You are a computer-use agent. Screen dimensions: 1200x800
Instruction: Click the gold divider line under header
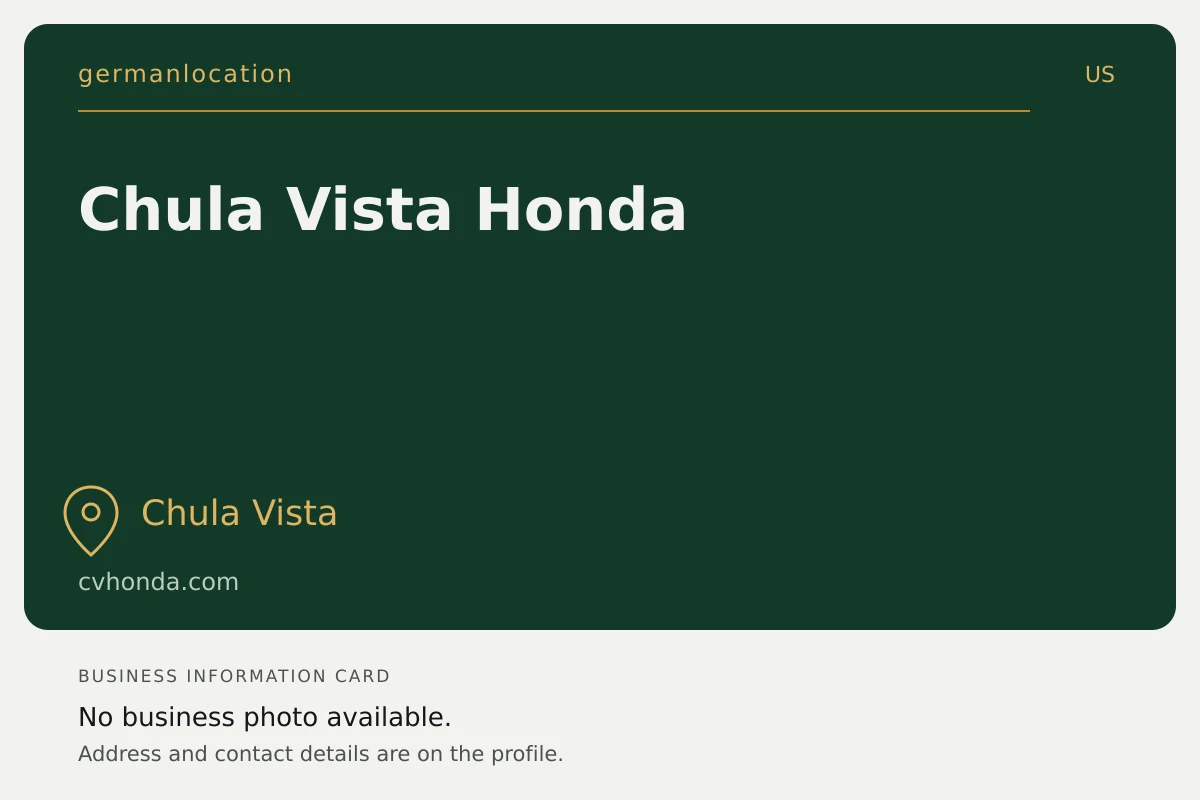pos(554,111)
